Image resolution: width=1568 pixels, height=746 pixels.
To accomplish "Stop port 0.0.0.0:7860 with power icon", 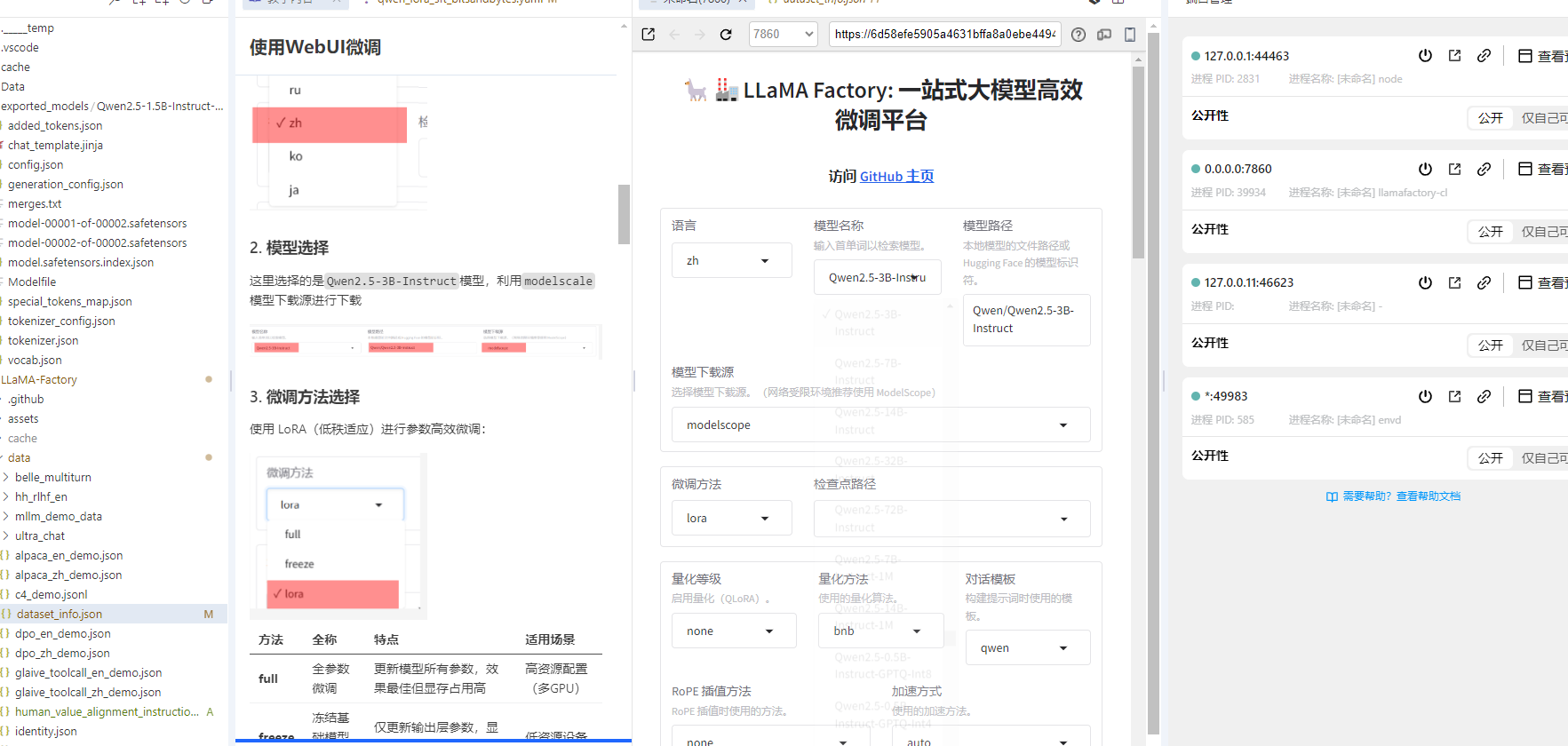I will [1426, 169].
